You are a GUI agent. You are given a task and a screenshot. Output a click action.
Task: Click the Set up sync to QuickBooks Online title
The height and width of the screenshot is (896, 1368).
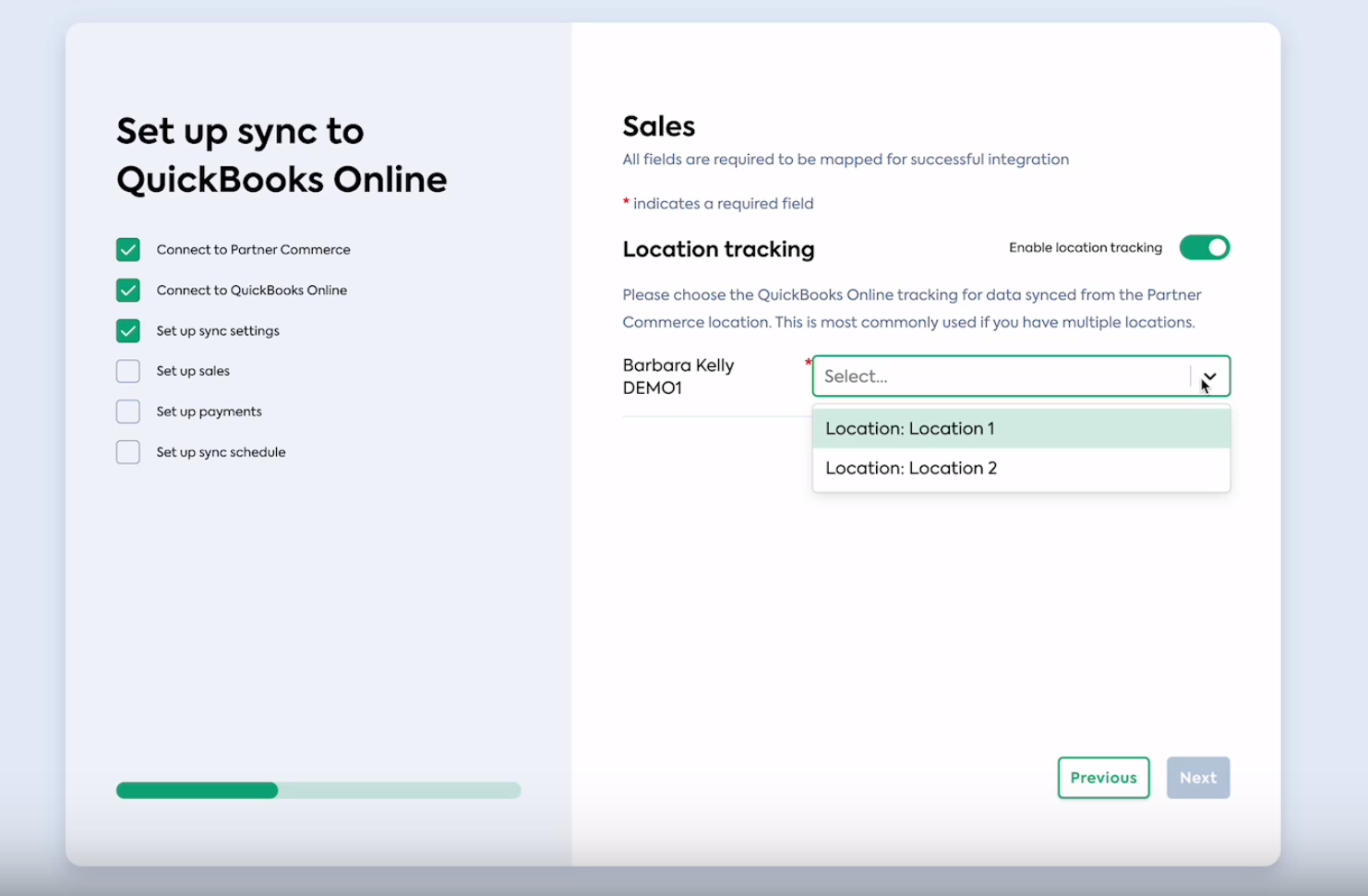coord(282,155)
